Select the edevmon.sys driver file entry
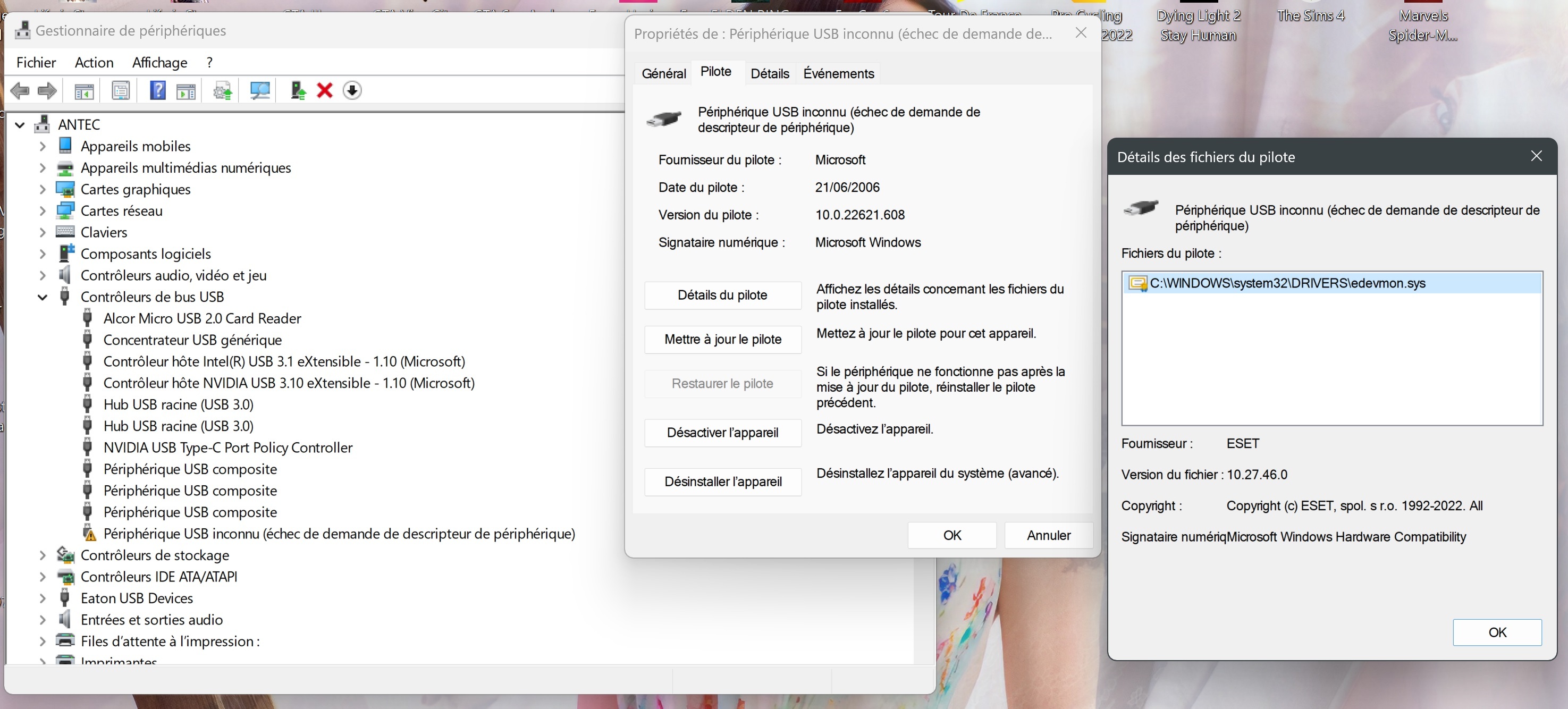The height and width of the screenshot is (709, 1568). [x=1287, y=284]
